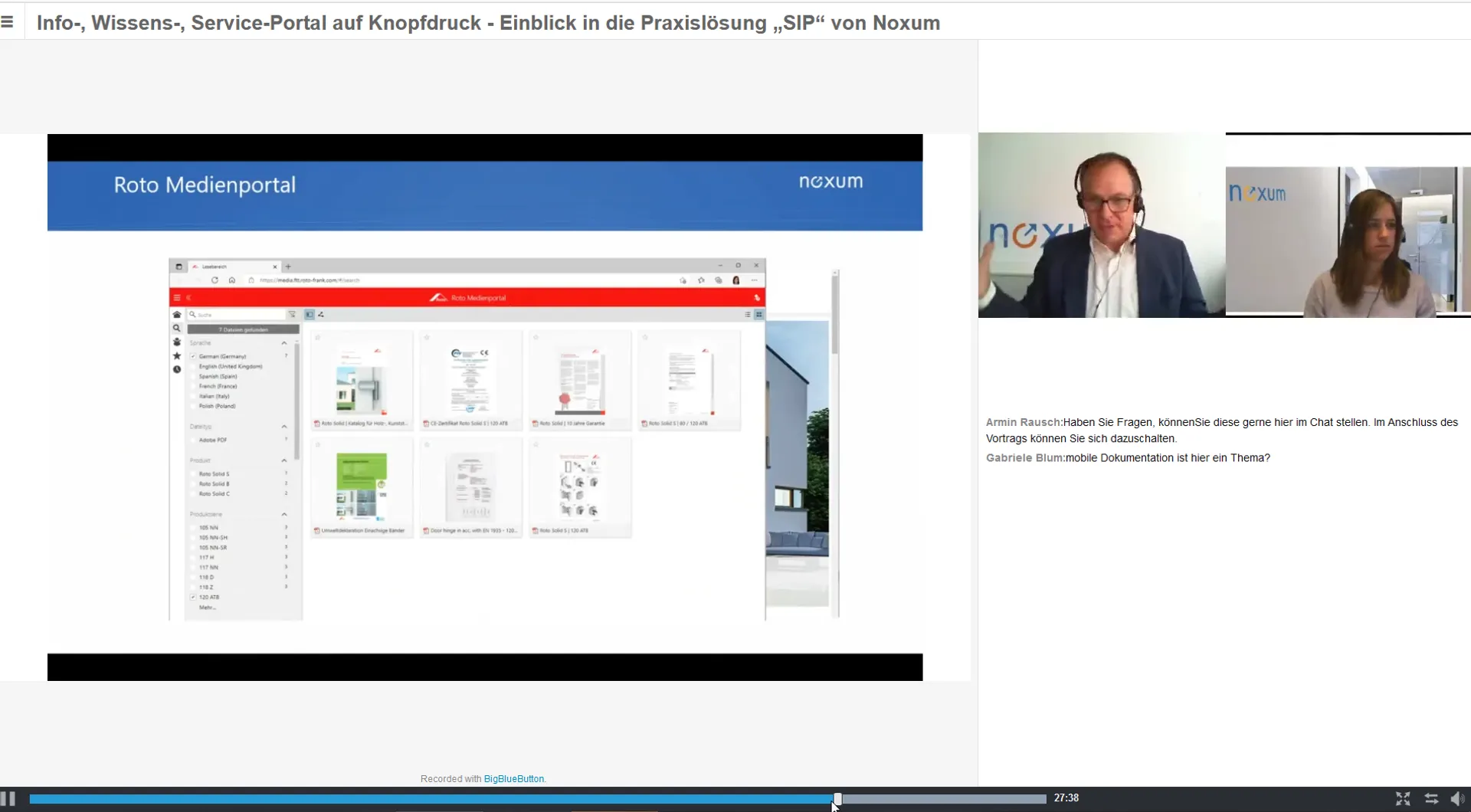Select Armin Rausch's chat message
This screenshot has height=812, width=1471.
(1222, 431)
